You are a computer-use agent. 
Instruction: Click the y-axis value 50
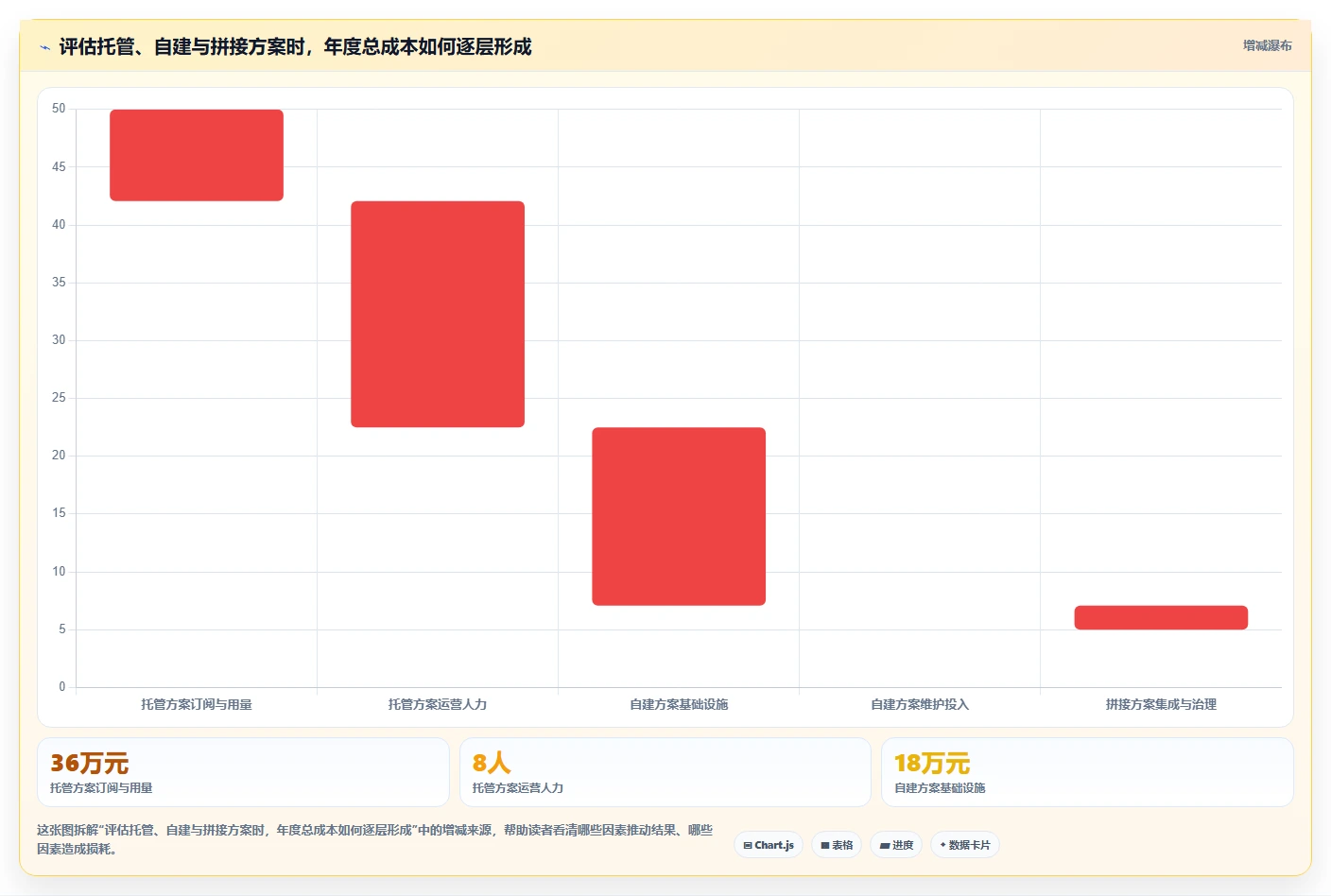click(59, 109)
